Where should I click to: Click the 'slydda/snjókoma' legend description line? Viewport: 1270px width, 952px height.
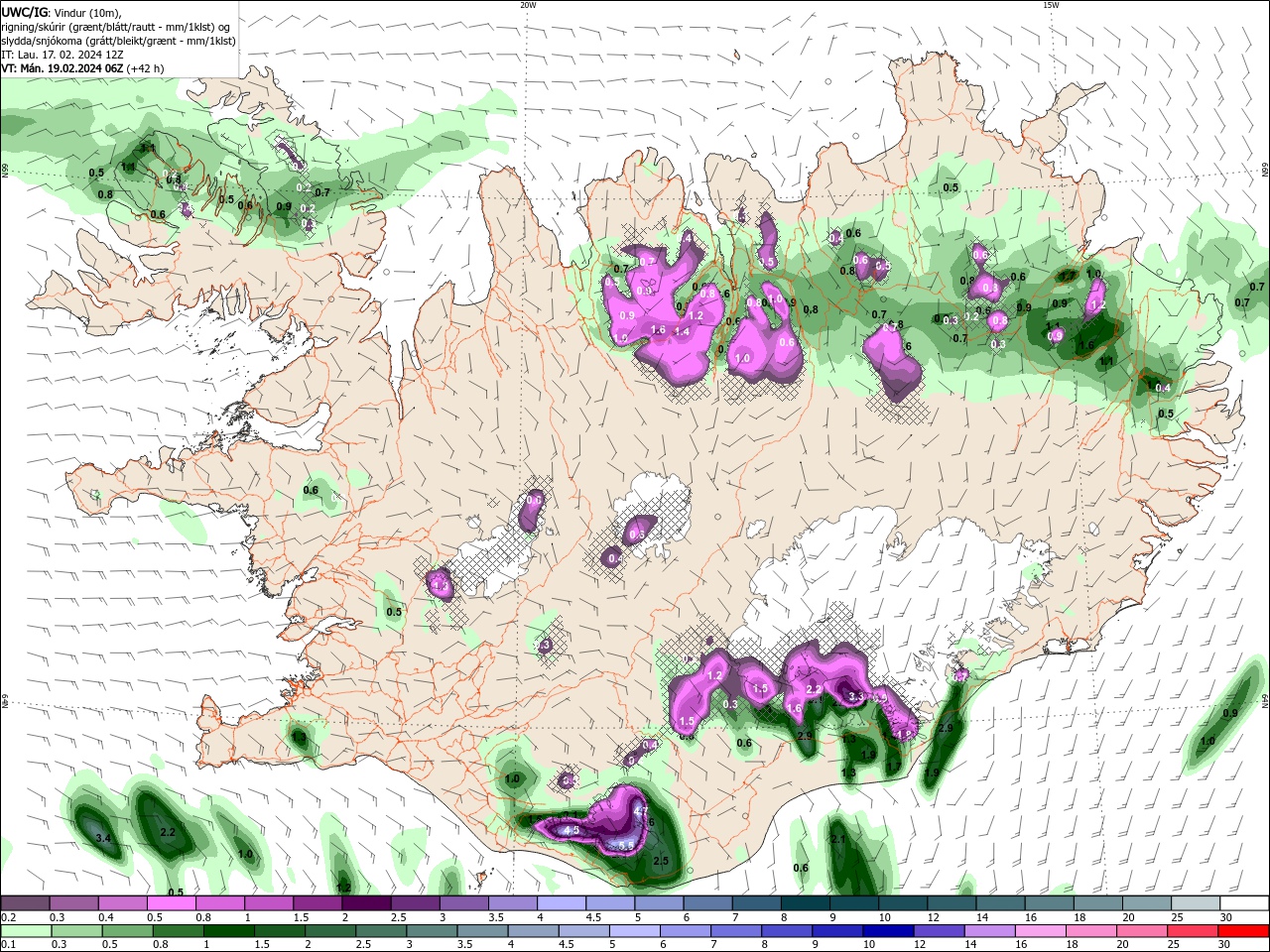click(118, 41)
